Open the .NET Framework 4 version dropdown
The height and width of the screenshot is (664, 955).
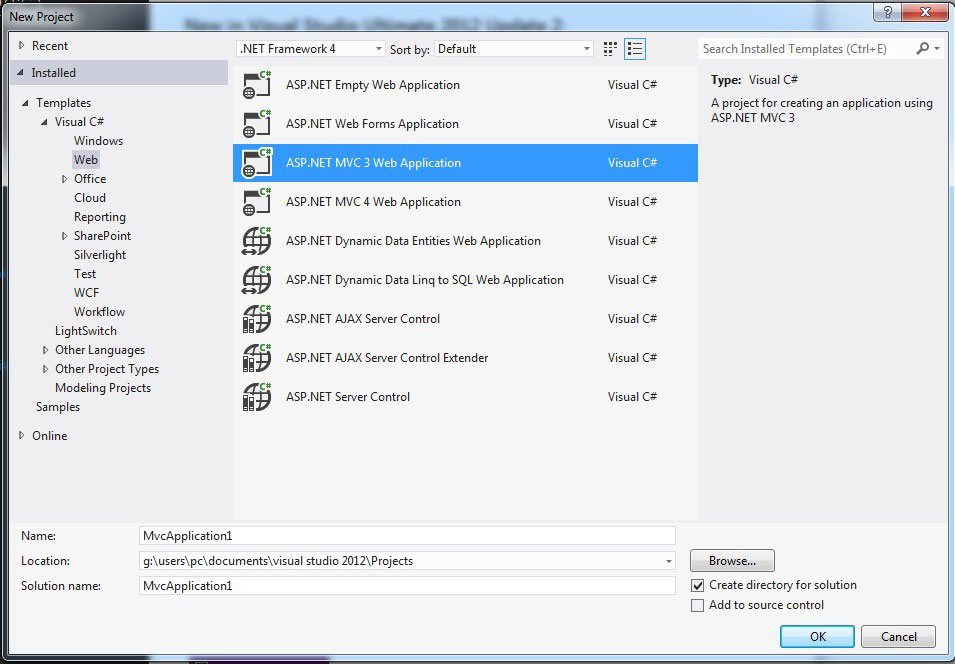[x=311, y=49]
